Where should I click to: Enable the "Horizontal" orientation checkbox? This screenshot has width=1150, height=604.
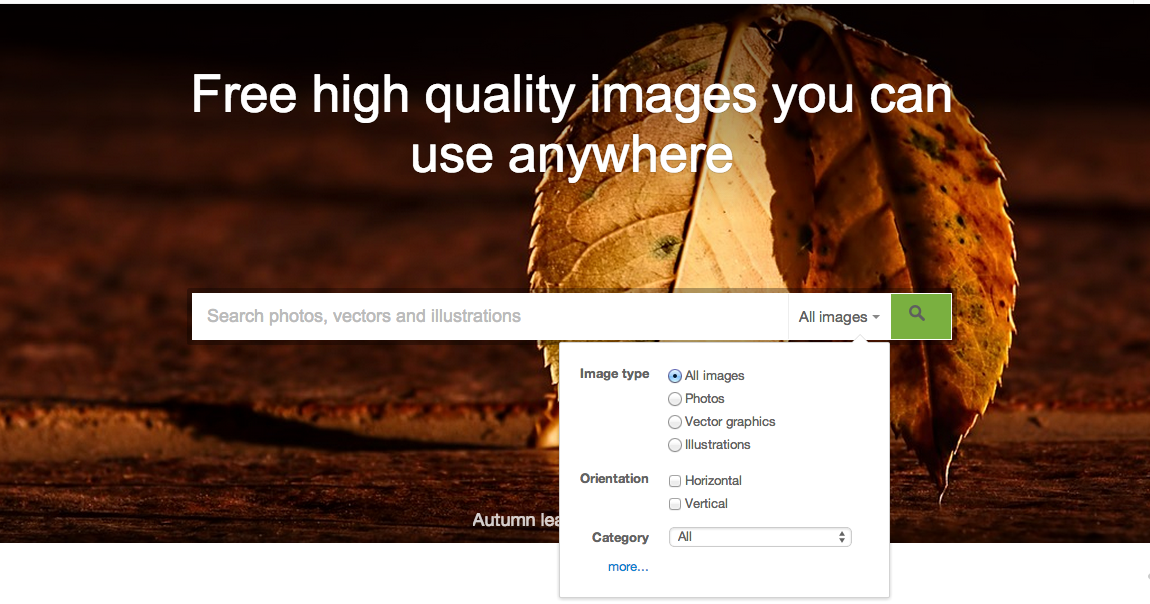[x=675, y=480]
